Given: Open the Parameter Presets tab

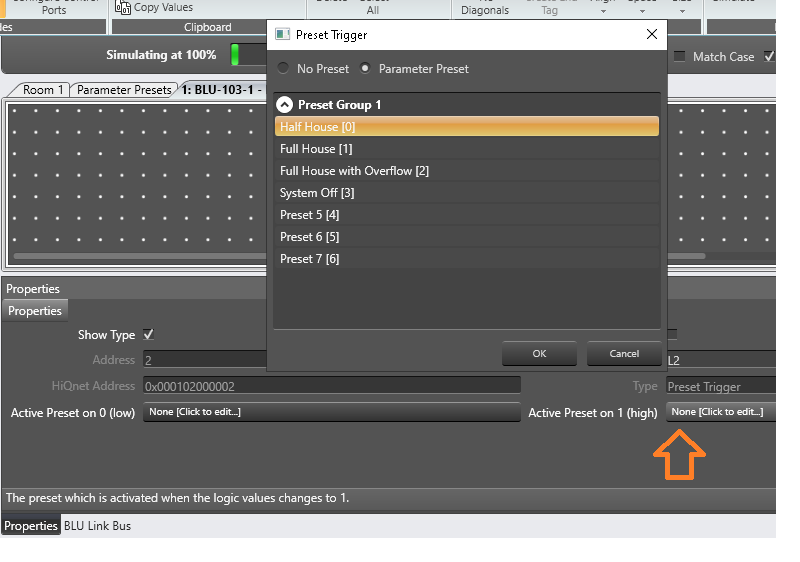Looking at the screenshot, I should pyautogui.click(x=124, y=90).
